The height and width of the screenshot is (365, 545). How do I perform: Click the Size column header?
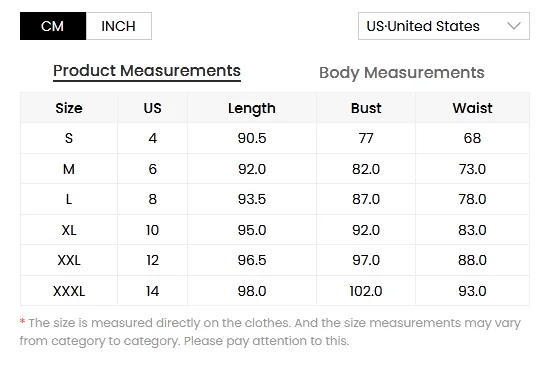tap(69, 108)
